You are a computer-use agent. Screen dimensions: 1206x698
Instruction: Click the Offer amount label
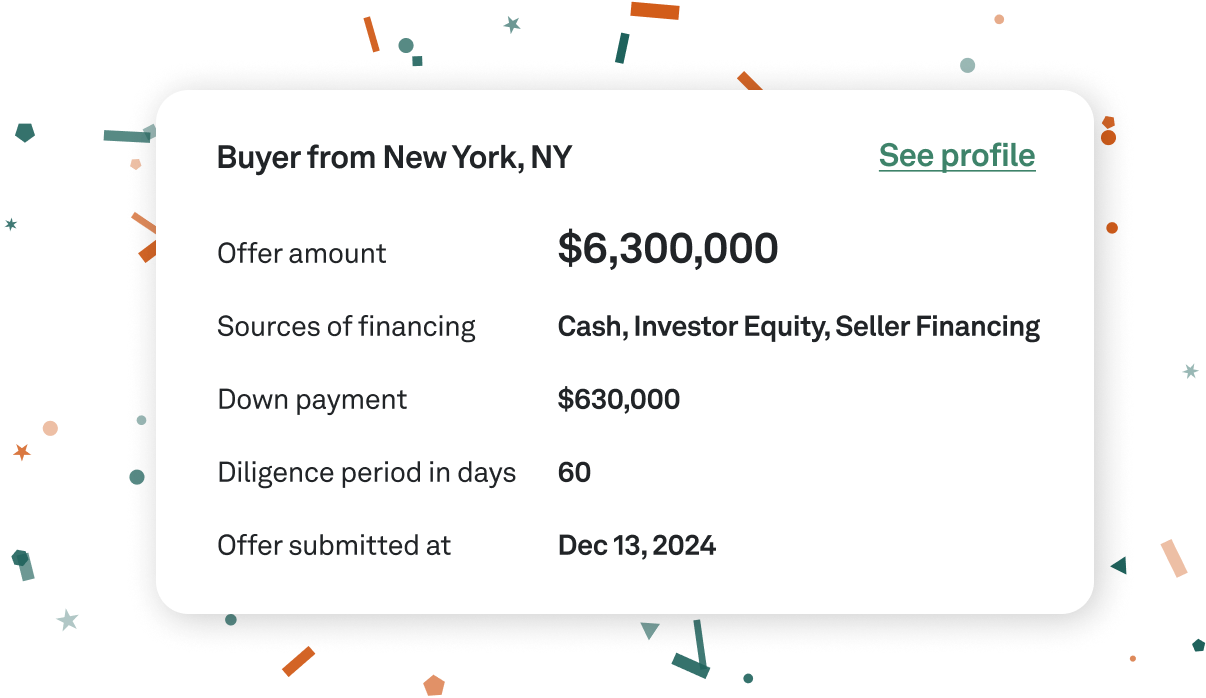coord(301,253)
